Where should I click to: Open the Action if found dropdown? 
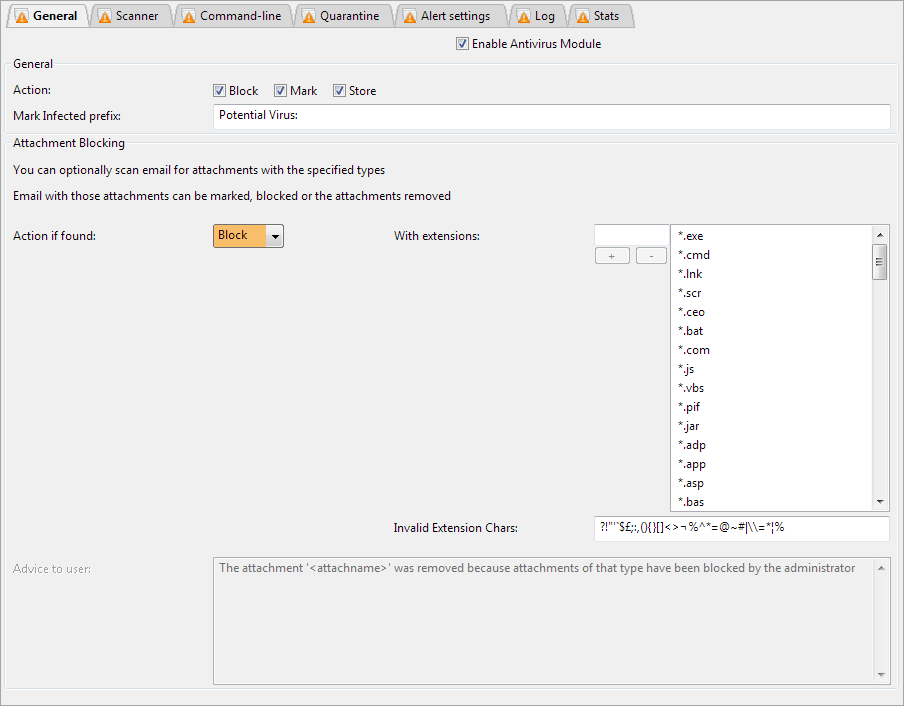[x=275, y=236]
